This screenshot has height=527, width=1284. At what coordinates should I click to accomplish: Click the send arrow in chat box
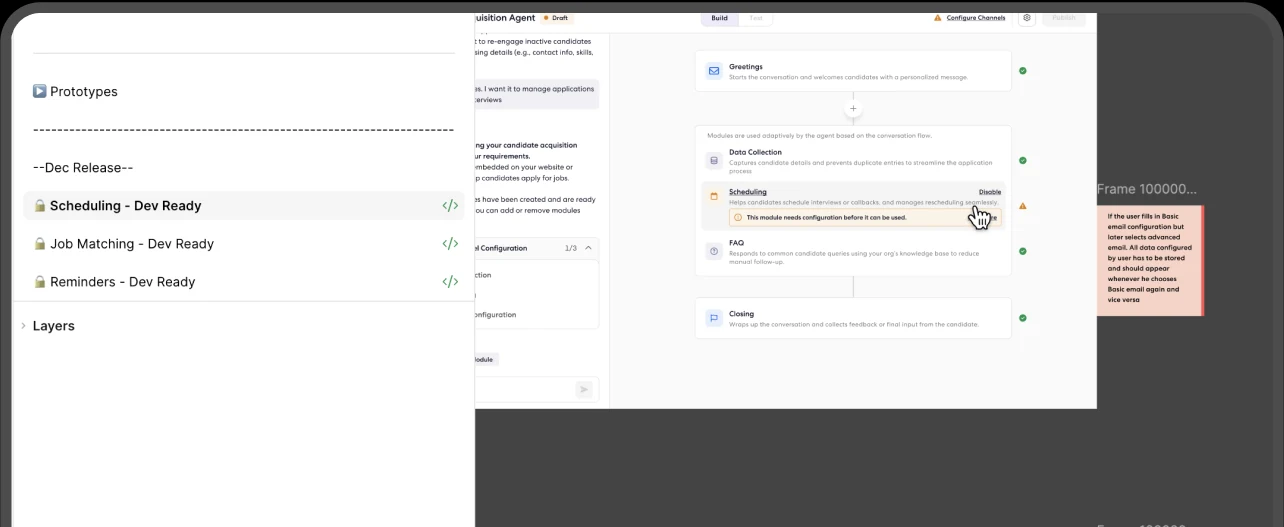pyautogui.click(x=584, y=390)
